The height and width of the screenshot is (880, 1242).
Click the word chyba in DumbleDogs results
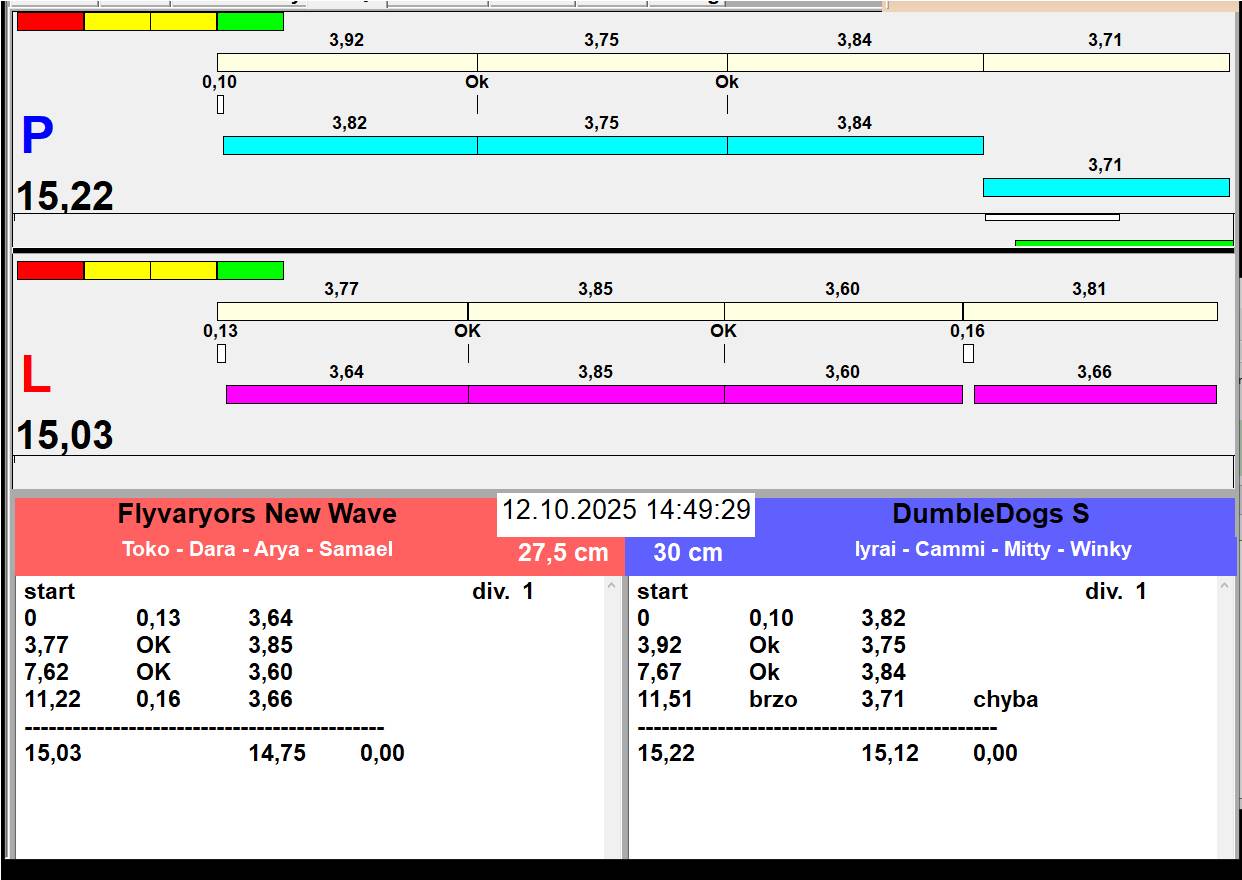[x=1005, y=699]
